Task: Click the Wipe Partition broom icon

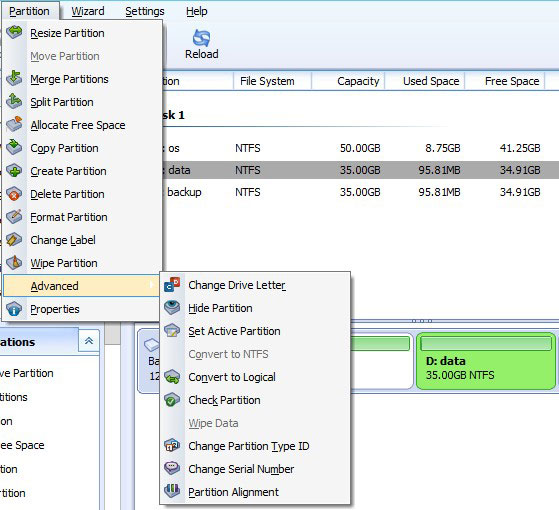Action: coord(14,263)
